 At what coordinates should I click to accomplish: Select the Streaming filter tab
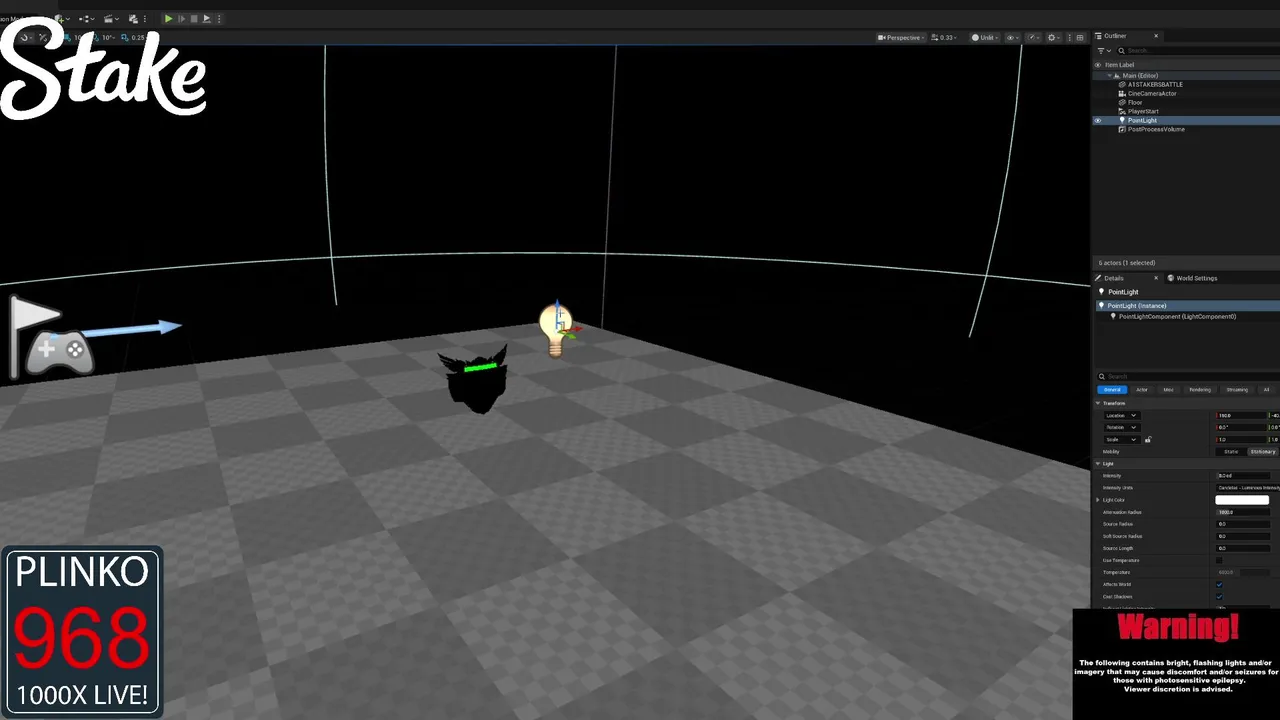pos(1237,390)
